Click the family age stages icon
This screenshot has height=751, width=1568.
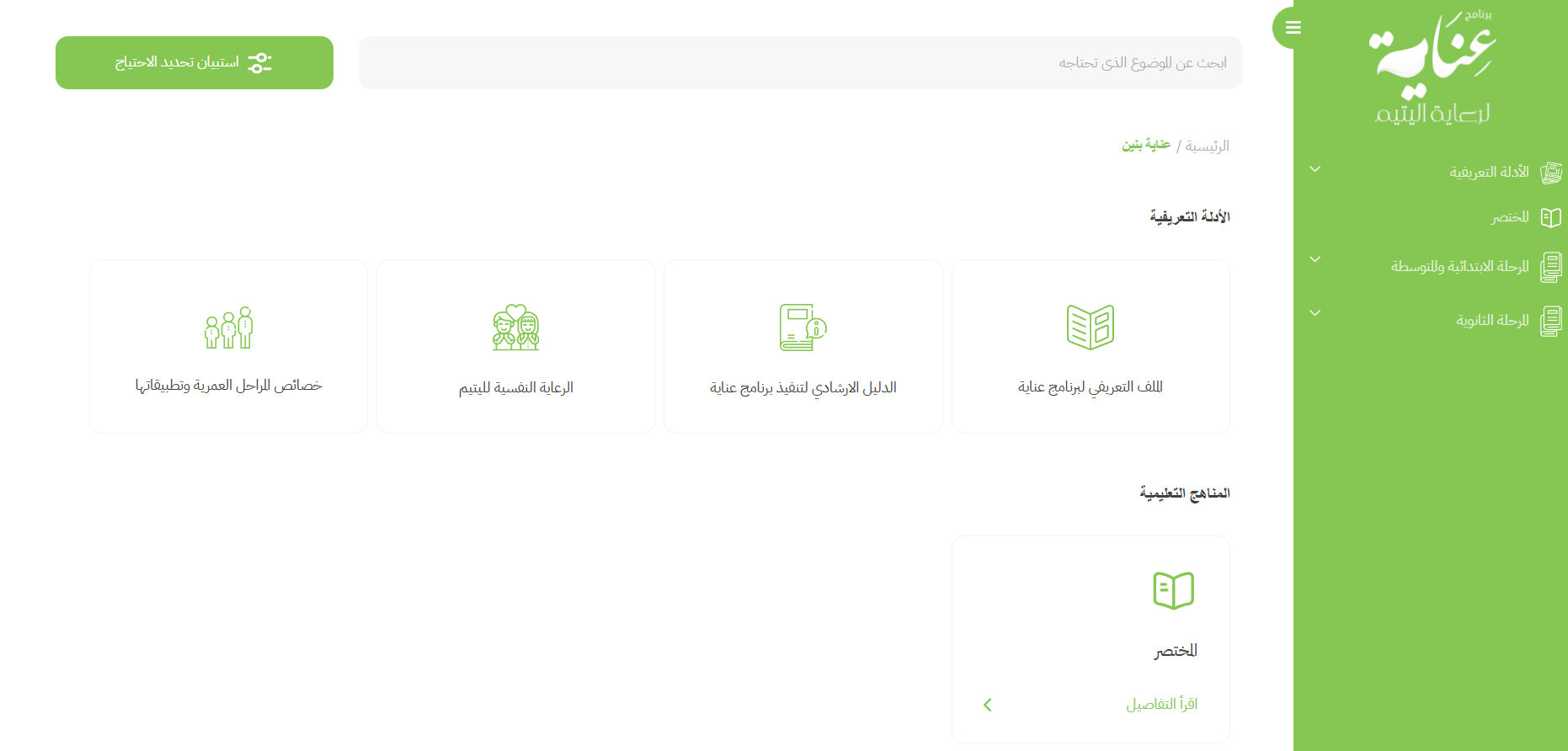tap(228, 328)
